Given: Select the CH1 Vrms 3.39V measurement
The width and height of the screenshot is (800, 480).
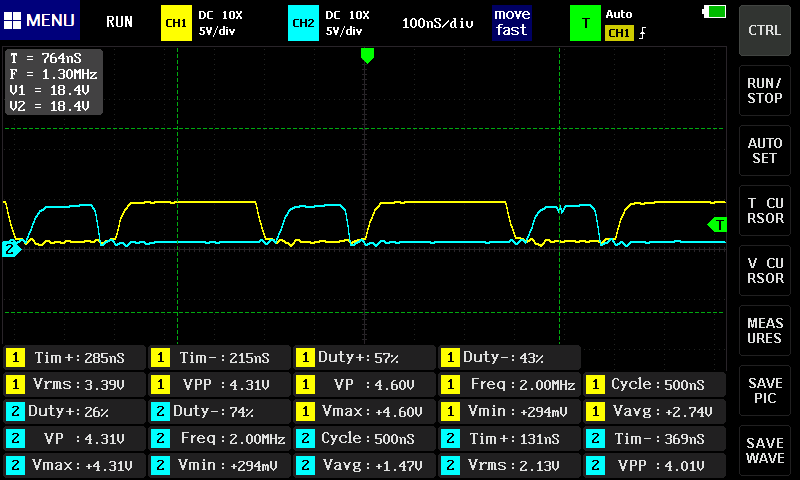Looking at the screenshot, I should (x=74, y=384).
